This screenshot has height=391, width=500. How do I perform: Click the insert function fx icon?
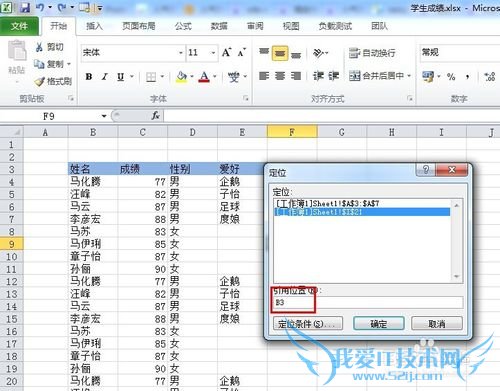(155, 116)
